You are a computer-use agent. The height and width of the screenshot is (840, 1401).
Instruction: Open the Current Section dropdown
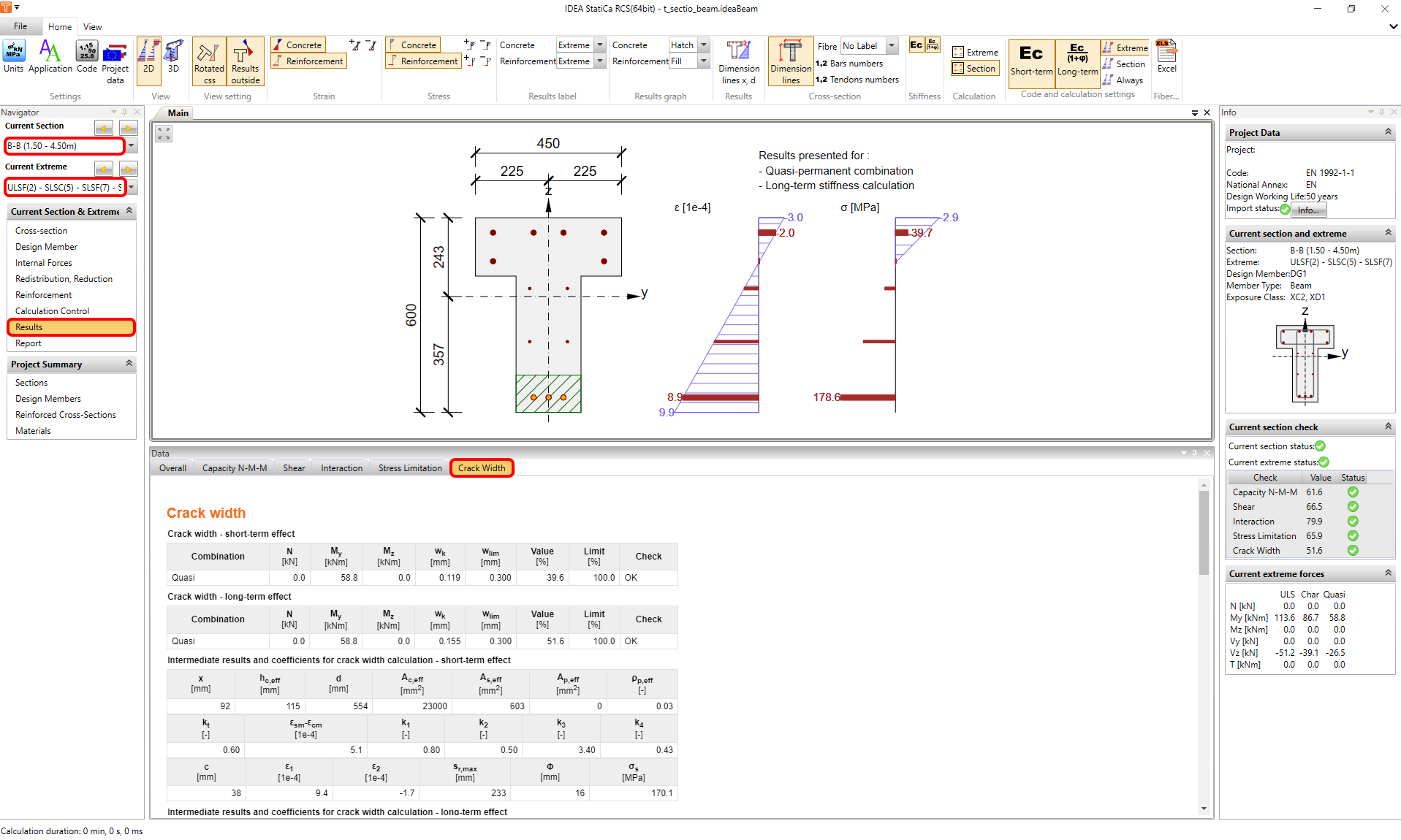point(132,146)
